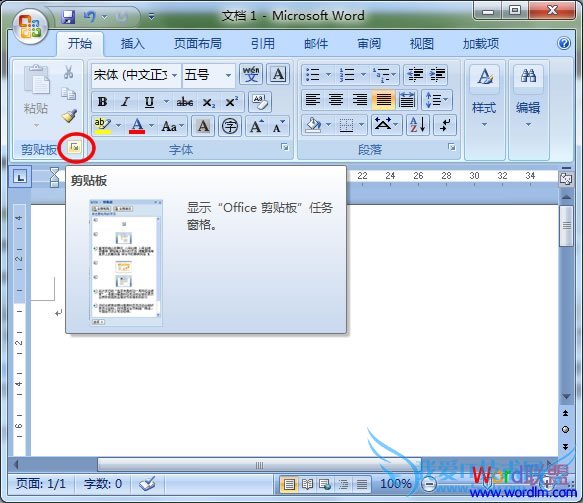Clear formatting with eraser icon
583x503 pixels.
(x=260, y=101)
